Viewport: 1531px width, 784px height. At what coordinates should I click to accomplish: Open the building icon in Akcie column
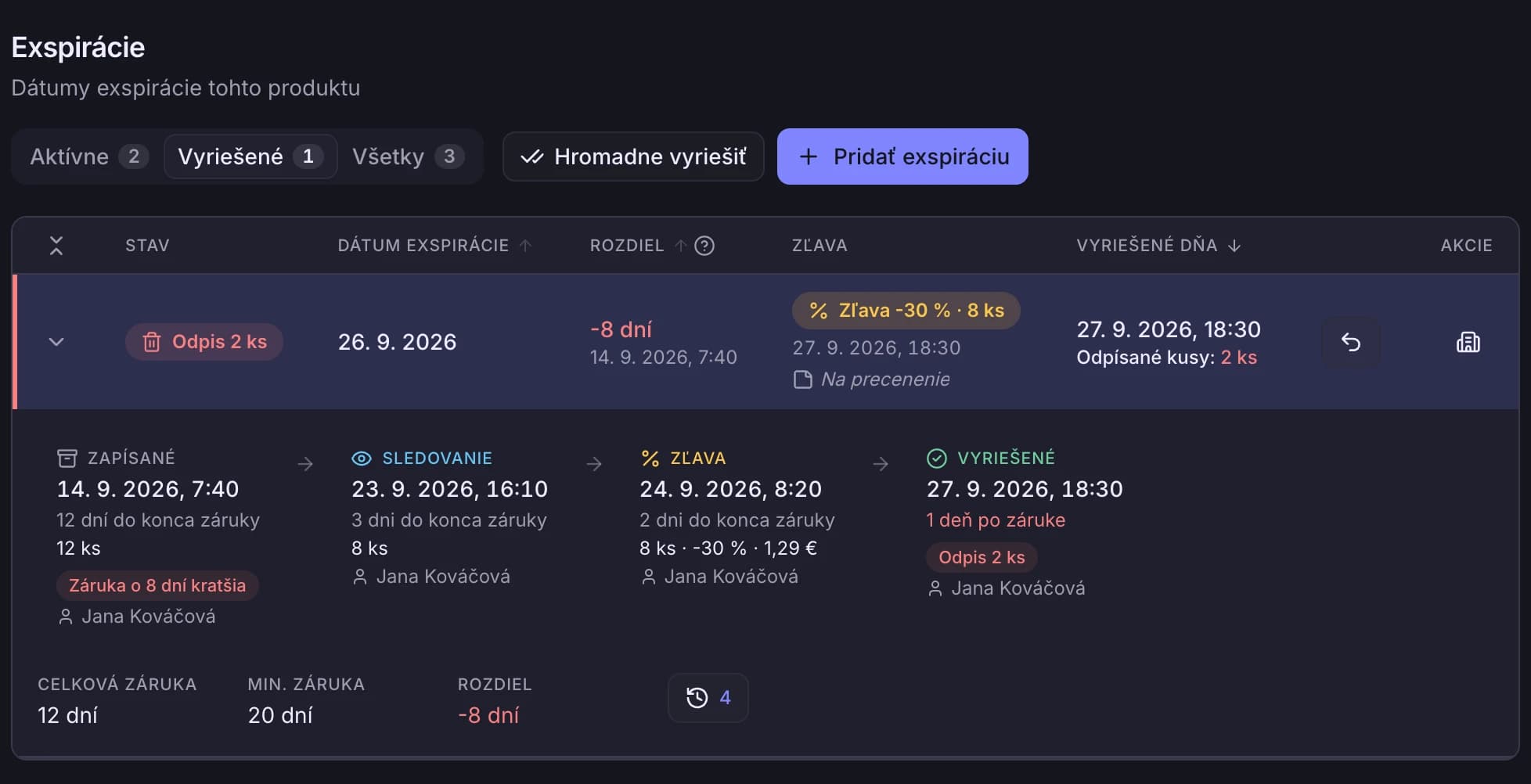[1468, 342]
